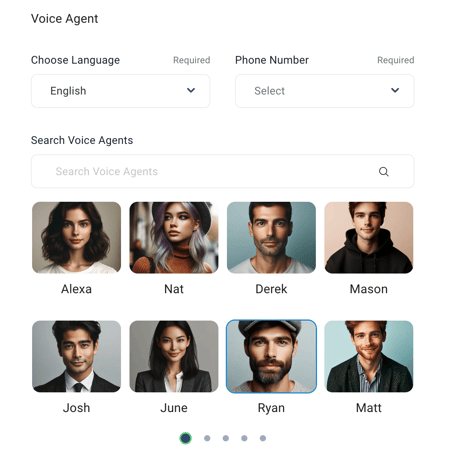Click the chevron next to English
The image size is (450, 456).
click(x=191, y=90)
